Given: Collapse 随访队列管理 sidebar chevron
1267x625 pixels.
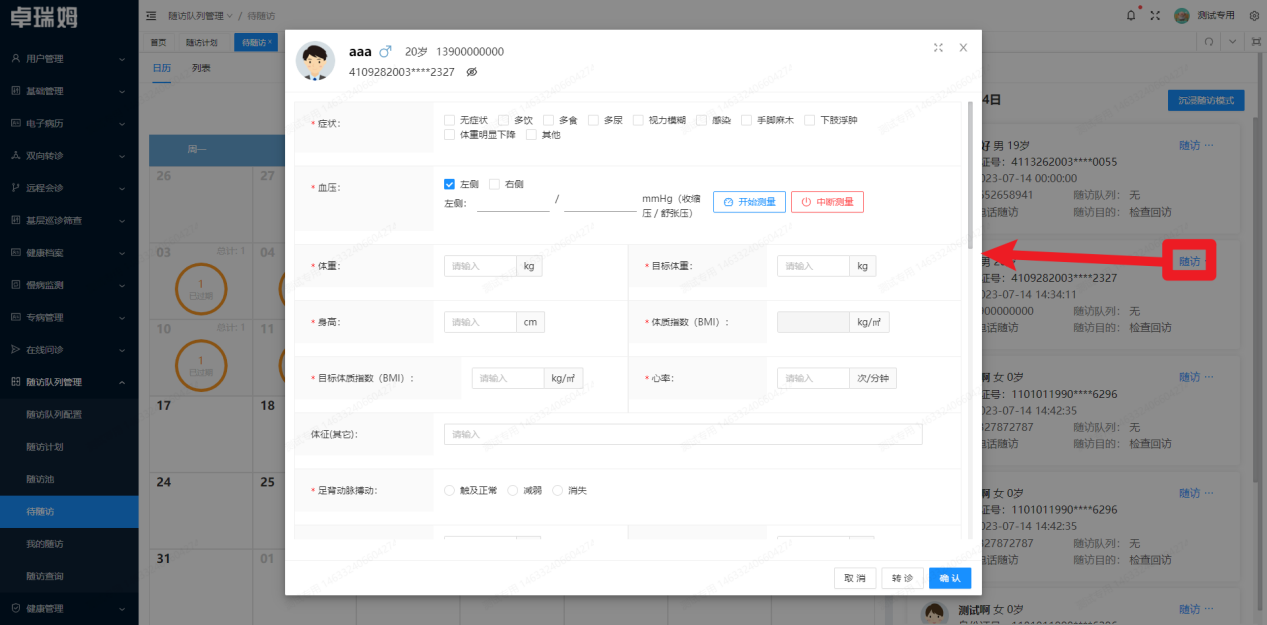Looking at the screenshot, I should [122, 381].
